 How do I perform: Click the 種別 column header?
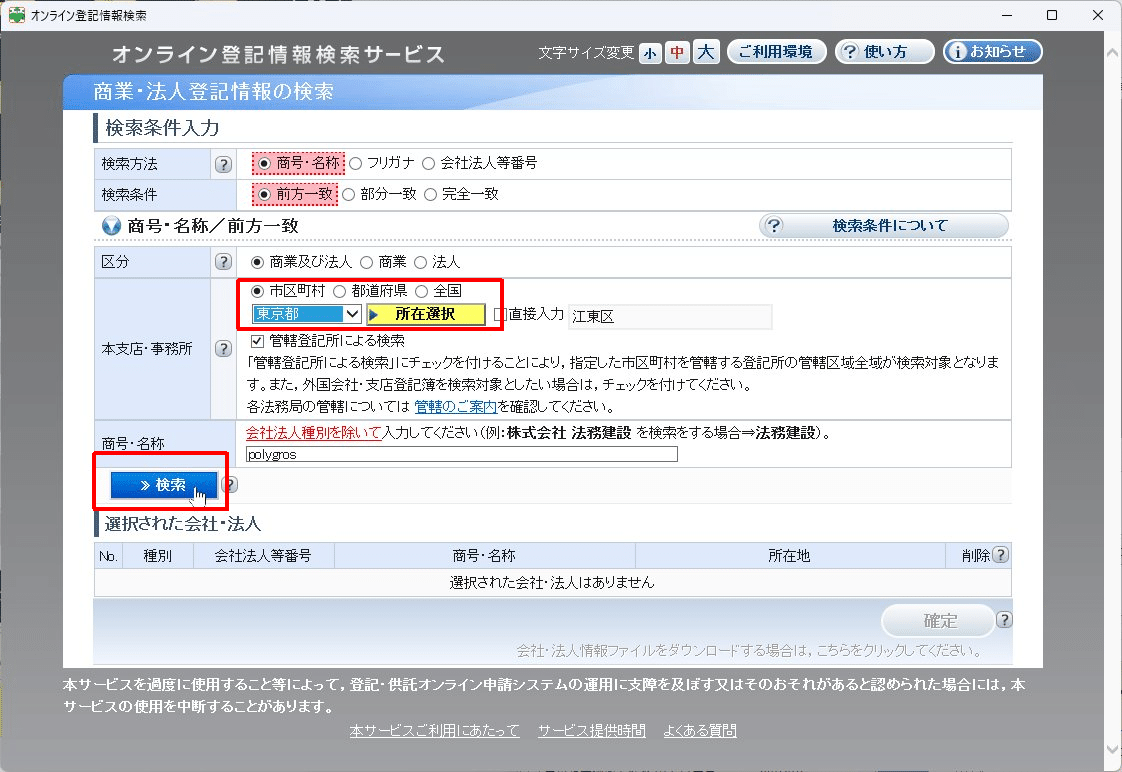(x=157, y=556)
